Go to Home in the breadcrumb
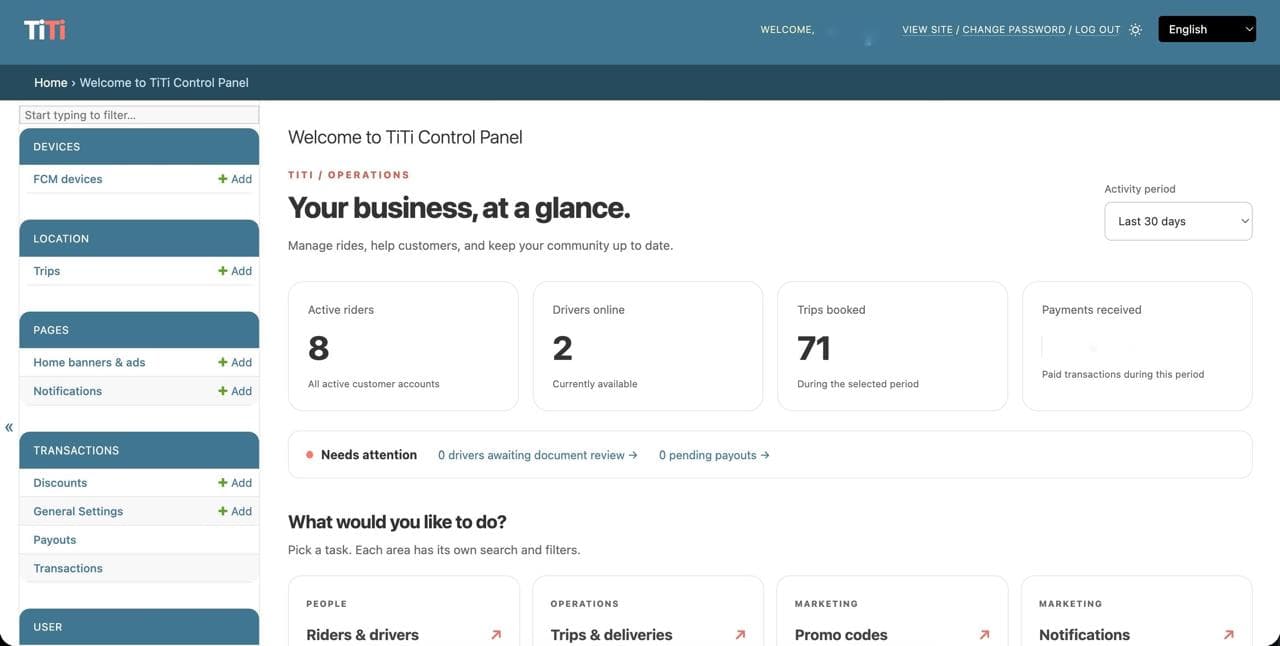 50,83
